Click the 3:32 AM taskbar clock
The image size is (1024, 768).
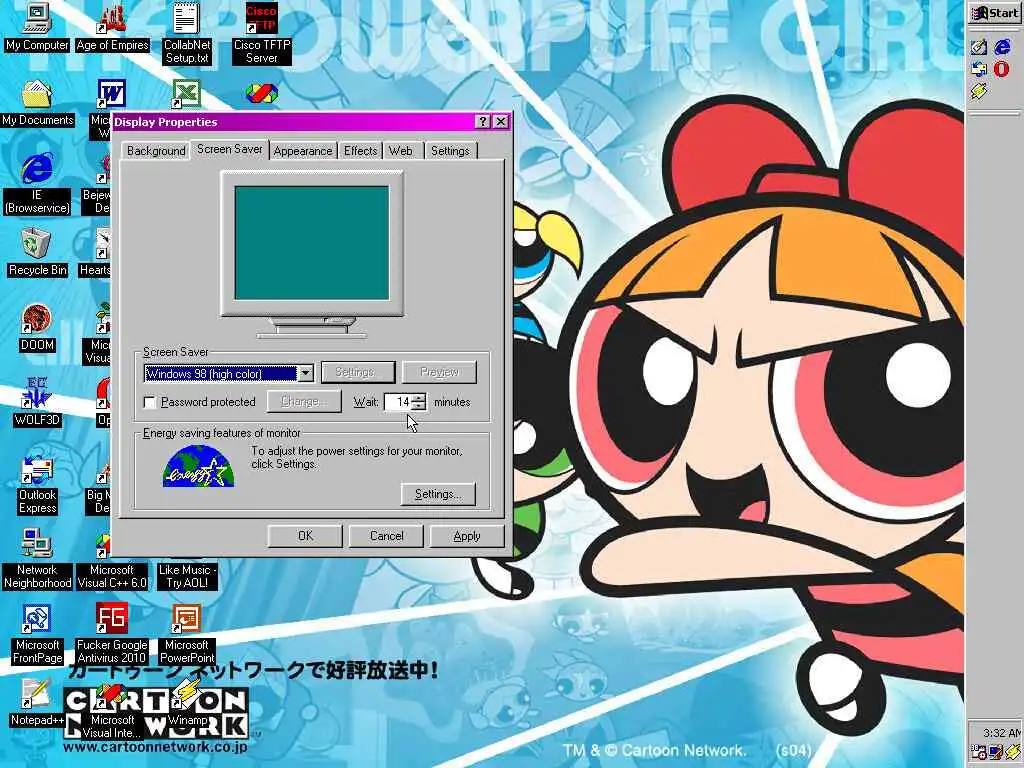click(1001, 733)
